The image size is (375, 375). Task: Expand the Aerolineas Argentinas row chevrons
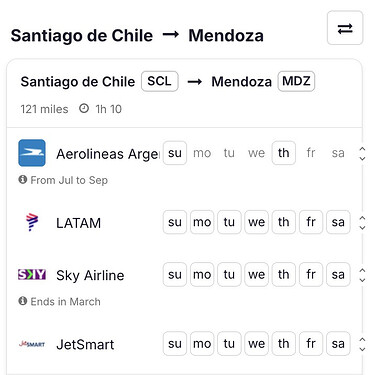pyautogui.click(x=362, y=154)
